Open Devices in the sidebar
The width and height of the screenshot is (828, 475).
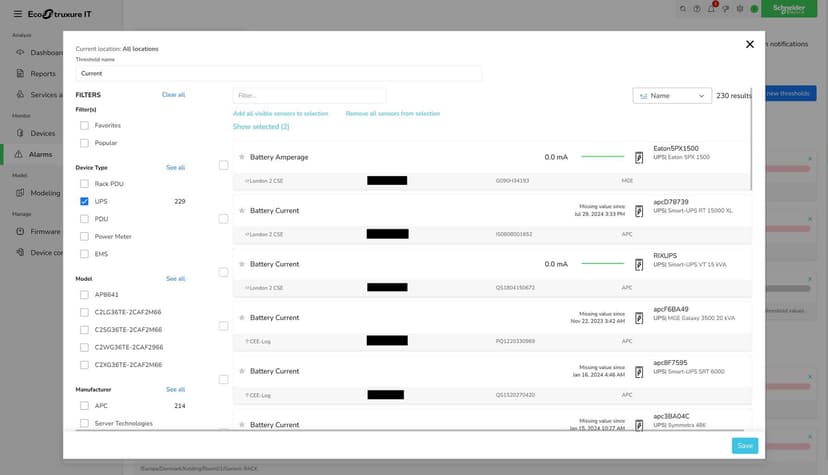[43, 133]
